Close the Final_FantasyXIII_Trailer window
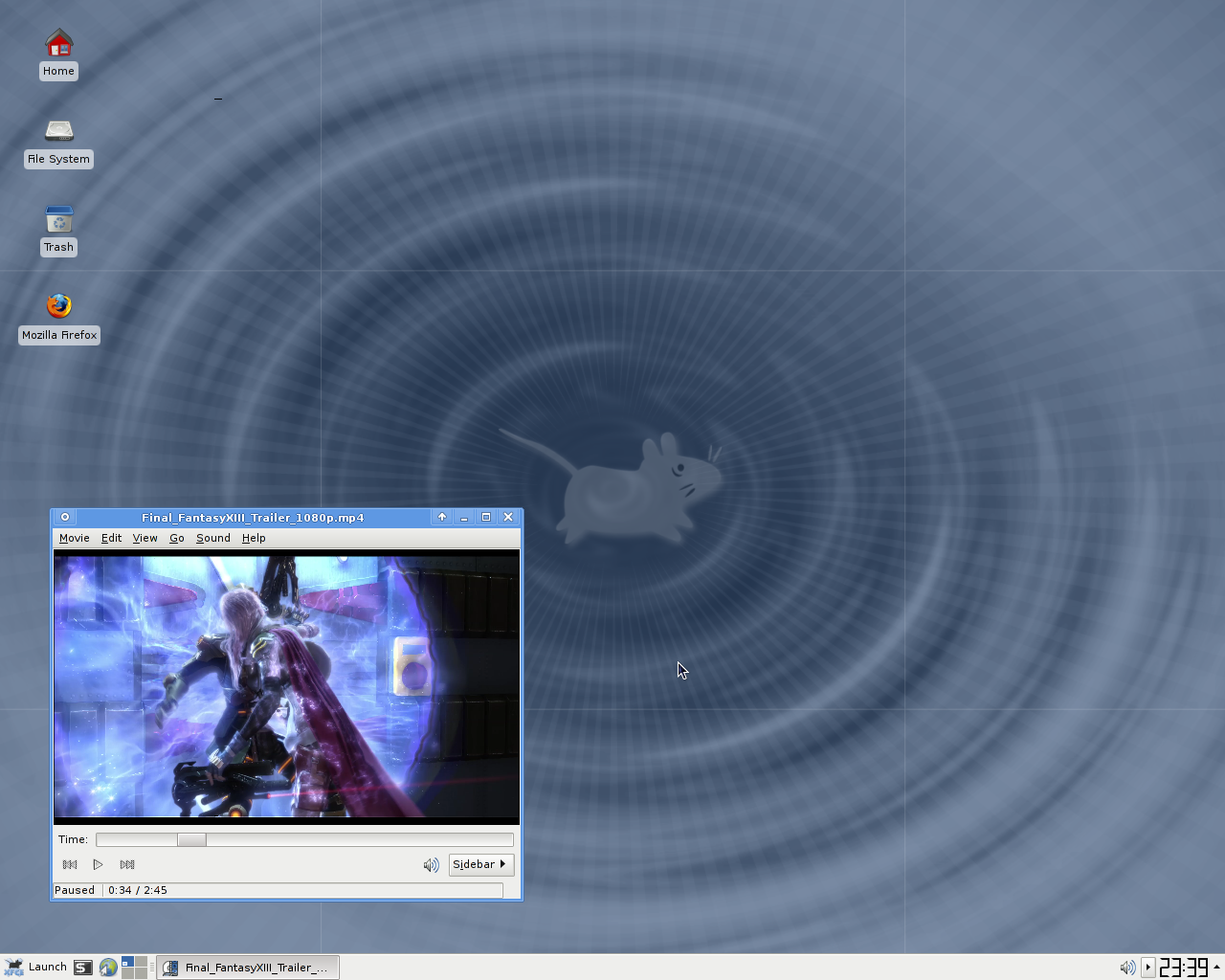The height and width of the screenshot is (980, 1225). click(x=508, y=517)
